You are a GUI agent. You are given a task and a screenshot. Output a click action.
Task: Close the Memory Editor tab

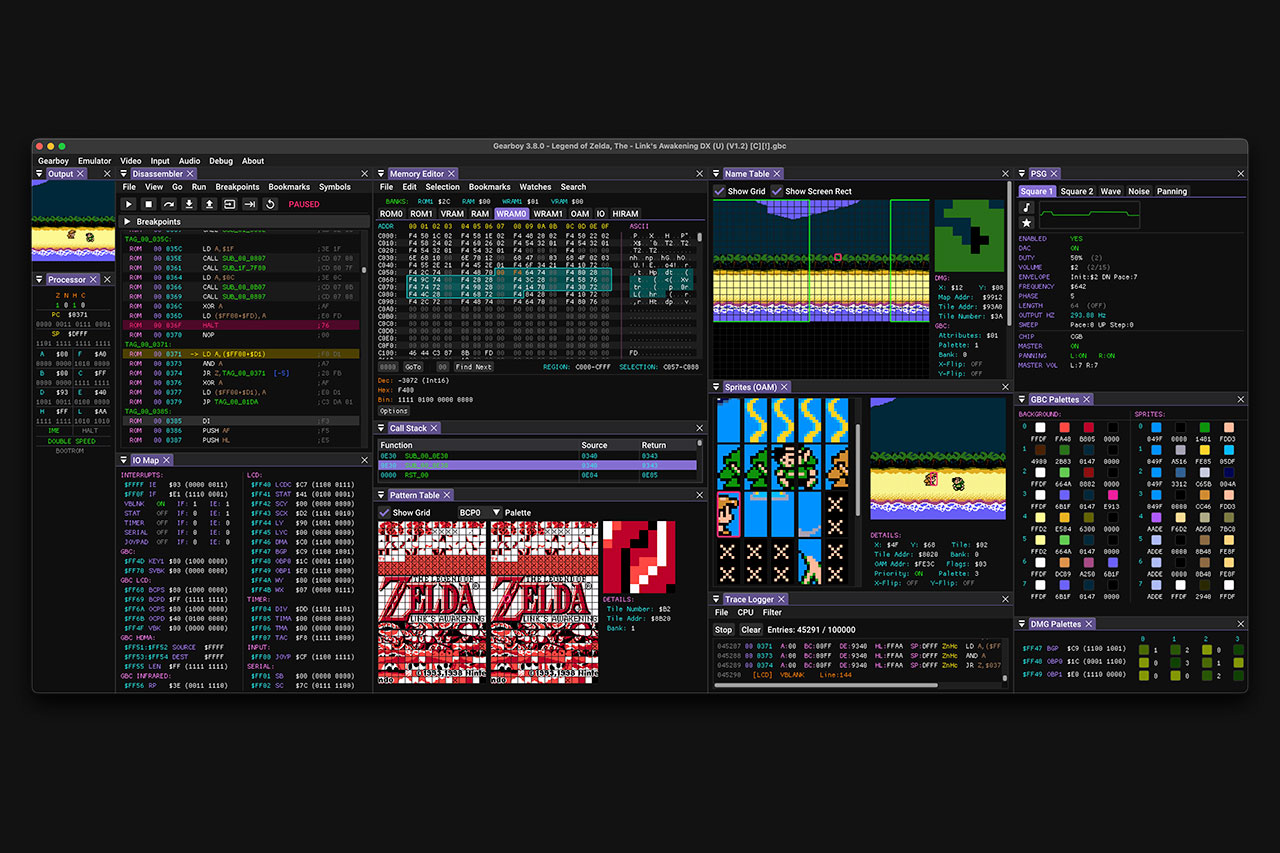tap(452, 174)
